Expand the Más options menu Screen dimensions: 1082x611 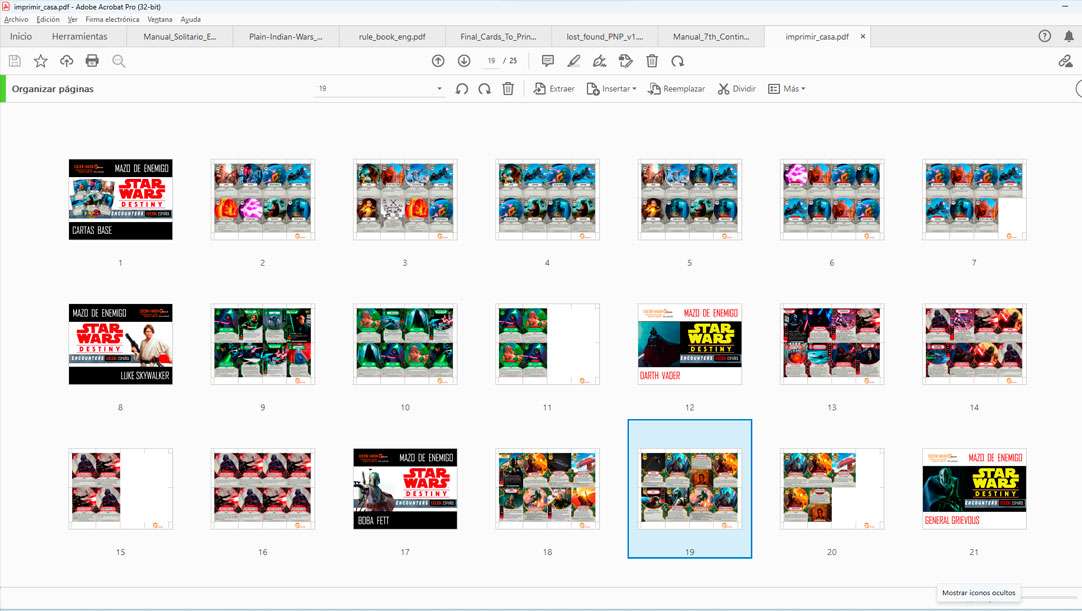(x=786, y=89)
